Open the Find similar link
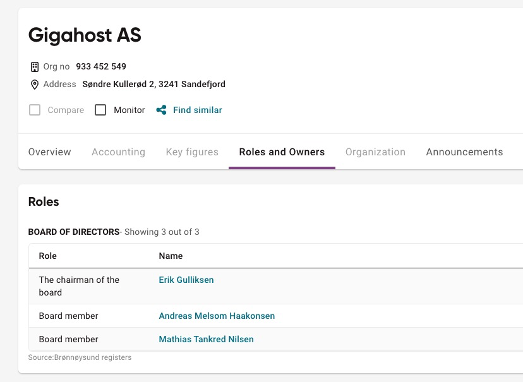Image resolution: width=523 pixels, height=382 pixels. point(197,110)
